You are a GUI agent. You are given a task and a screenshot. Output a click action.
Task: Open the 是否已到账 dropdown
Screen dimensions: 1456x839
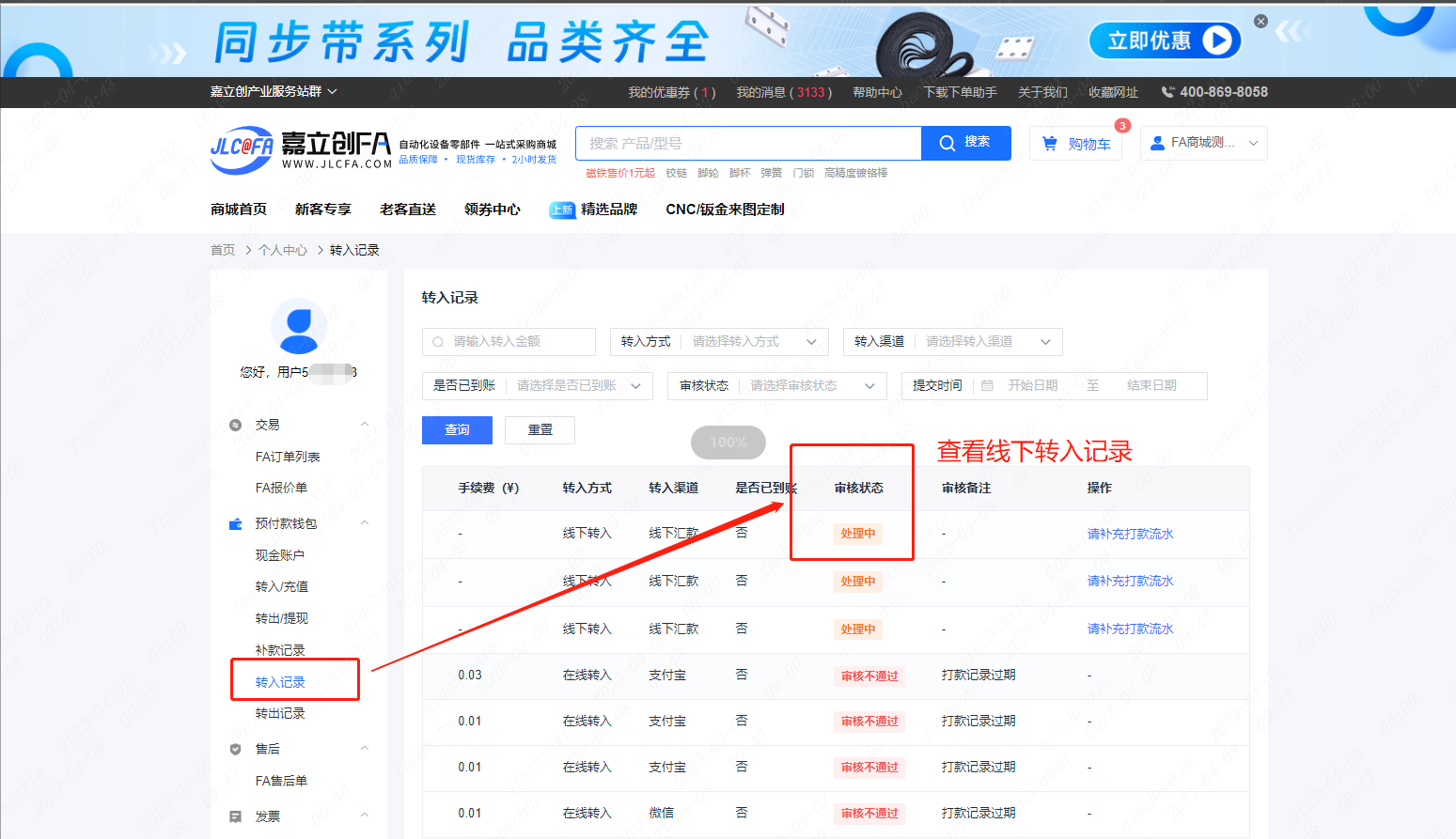[x=573, y=386]
